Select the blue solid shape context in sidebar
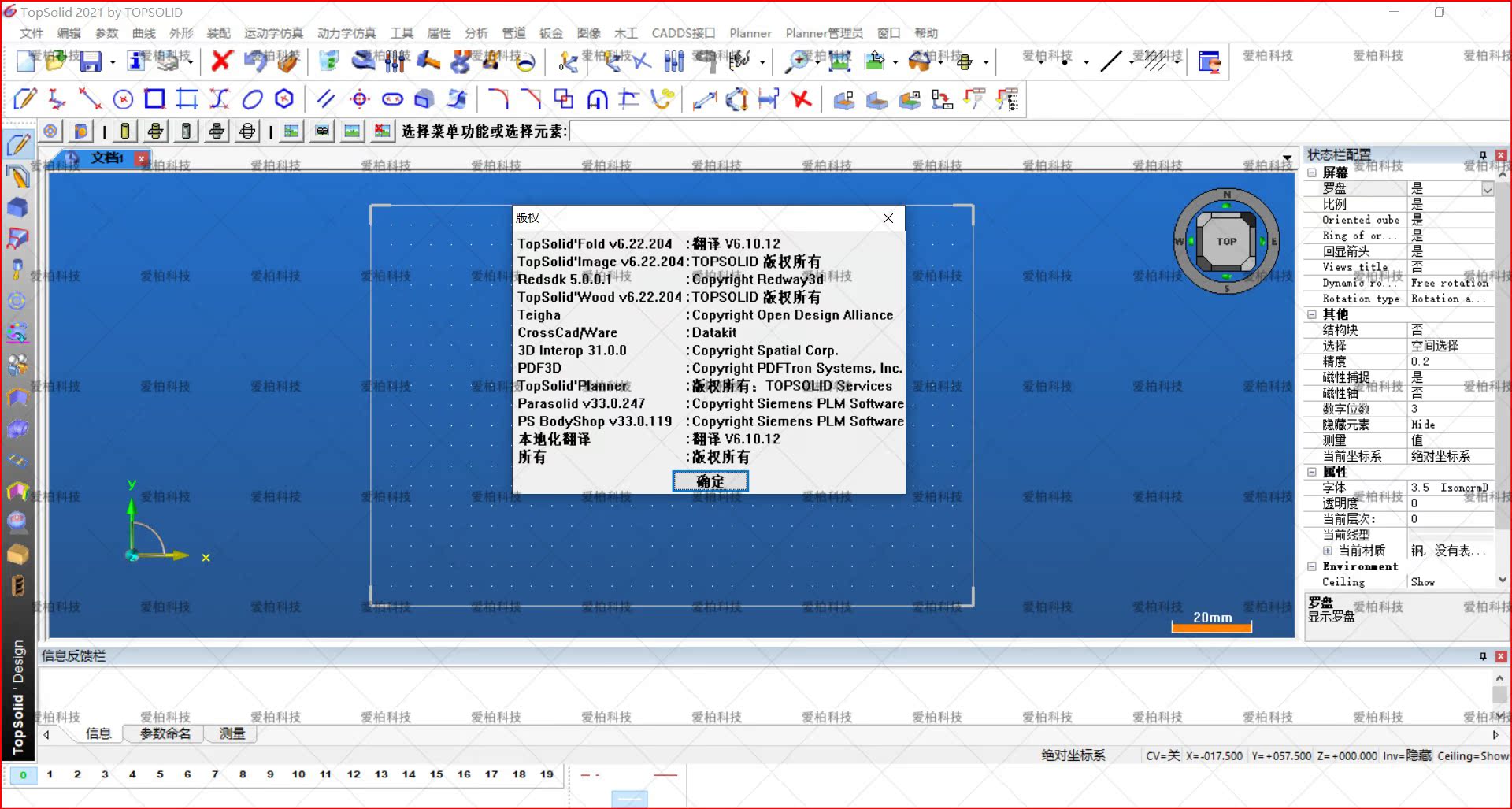Image resolution: width=1512 pixels, height=809 pixels. (x=17, y=207)
